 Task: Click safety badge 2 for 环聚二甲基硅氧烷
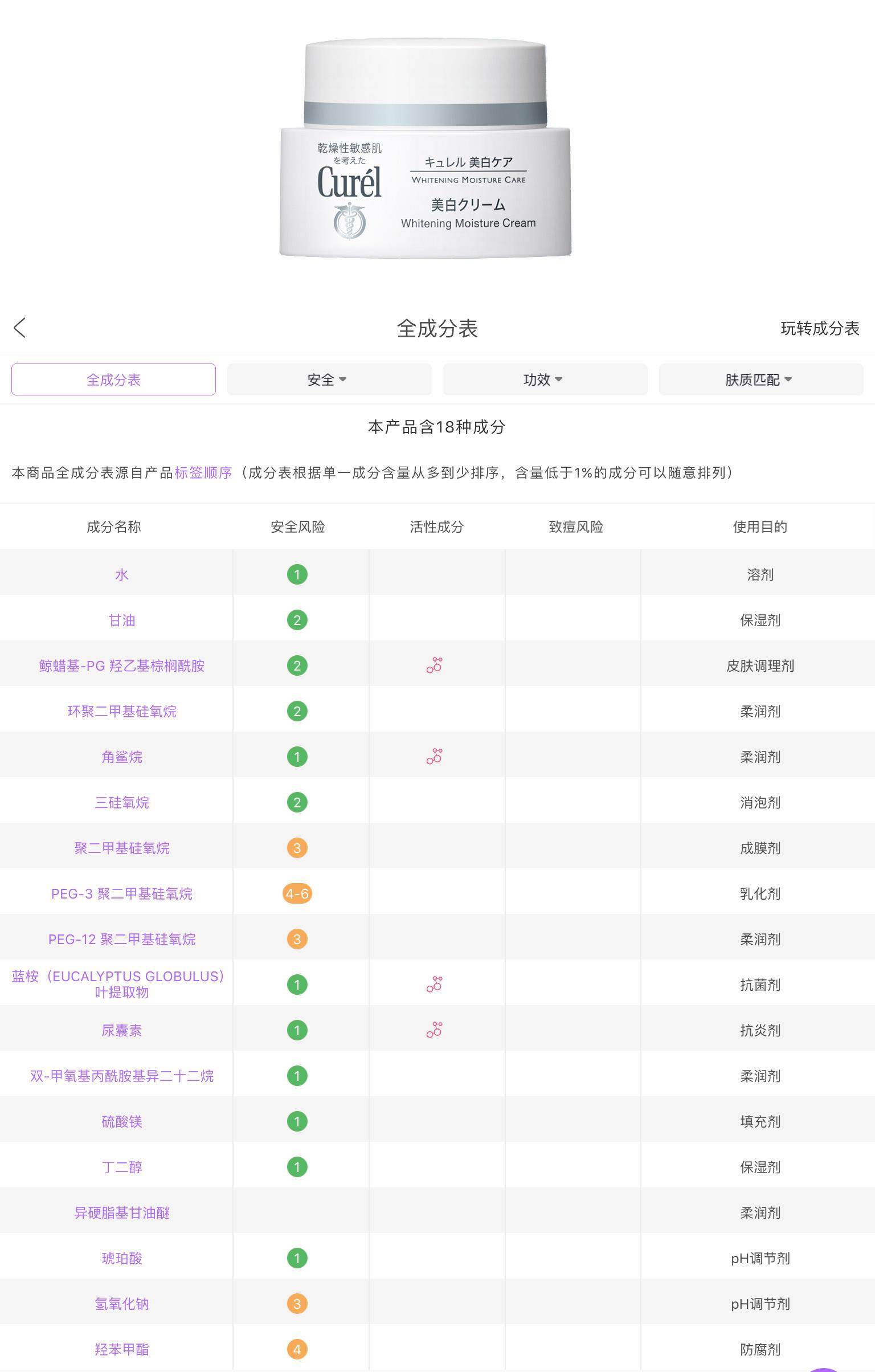coord(297,711)
